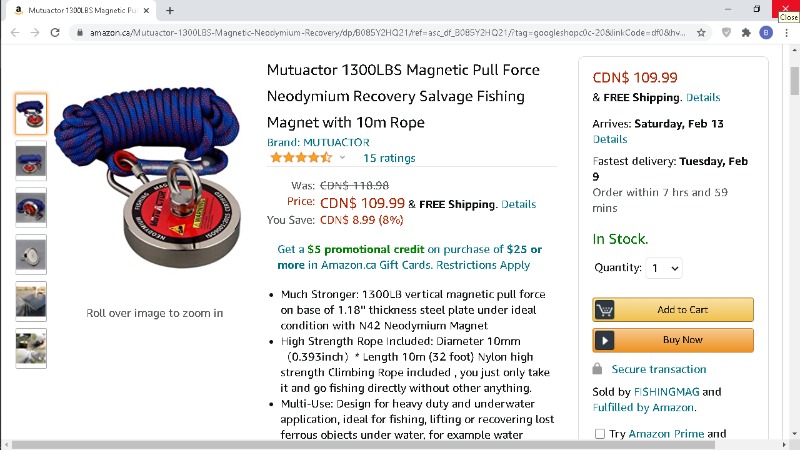This screenshot has height=450, width=800.
Task: Select the Mutuactor 1300LBS Magnetic tab
Action: (83, 10)
